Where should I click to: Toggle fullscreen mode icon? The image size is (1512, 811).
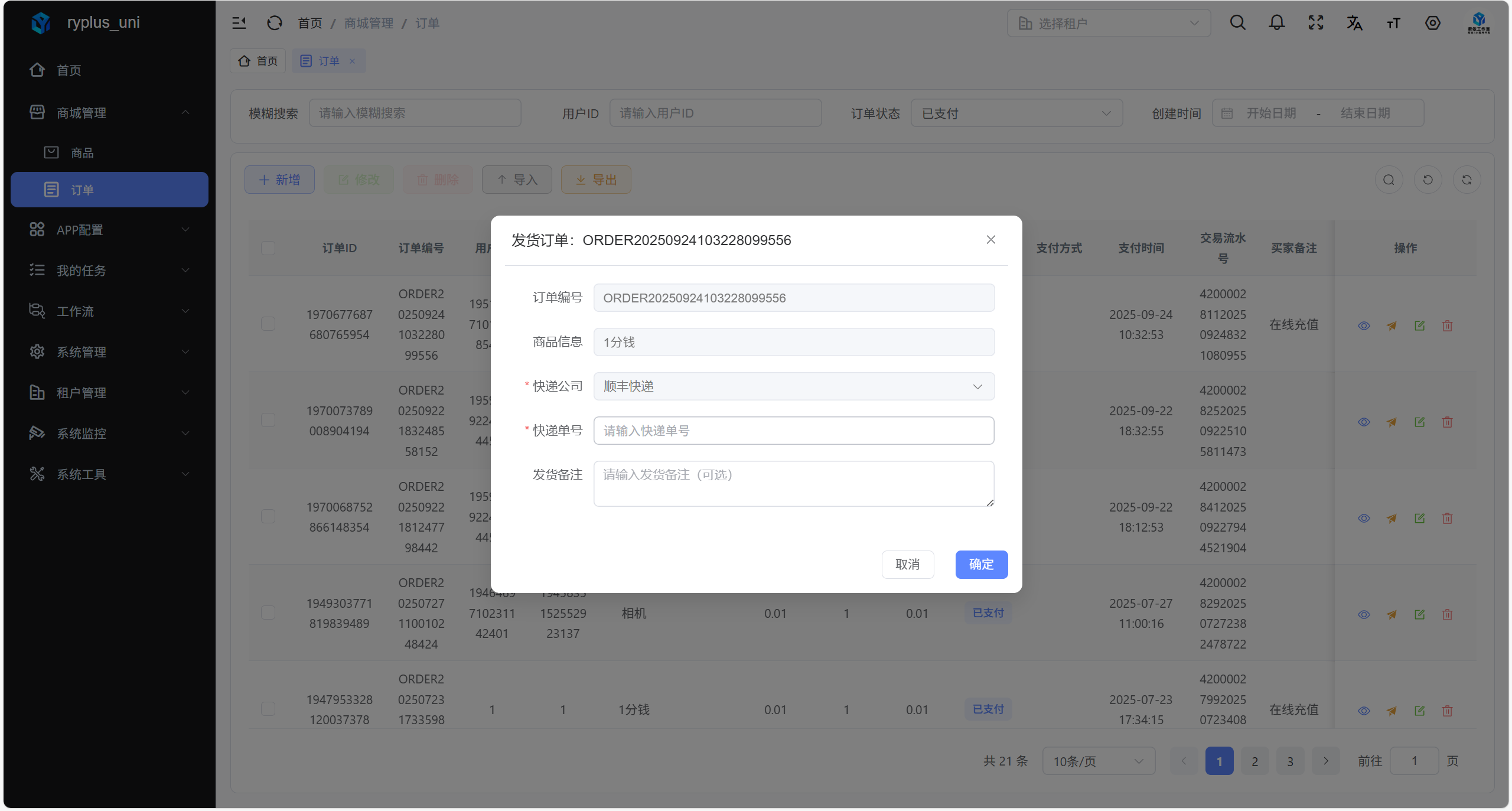click(x=1315, y=23)
